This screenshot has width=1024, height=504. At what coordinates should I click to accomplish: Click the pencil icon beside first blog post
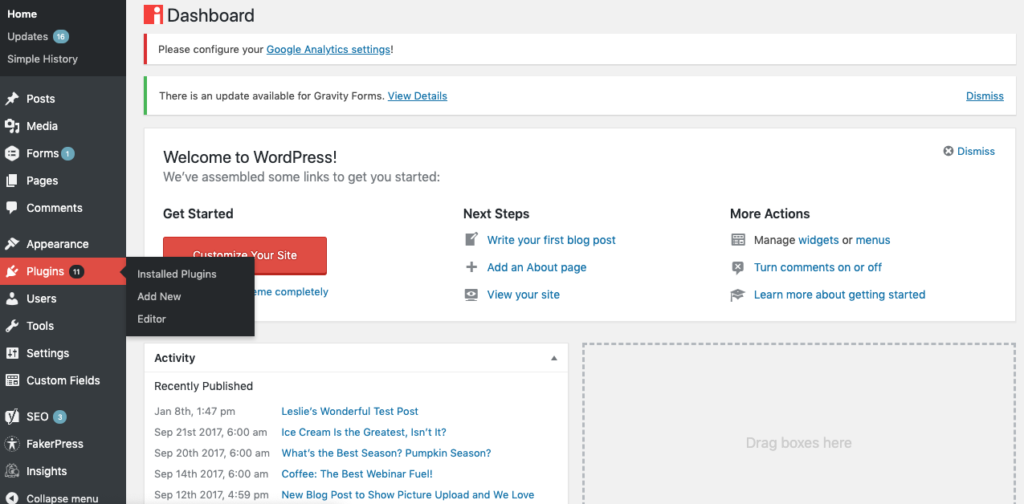tap(471, 240)
